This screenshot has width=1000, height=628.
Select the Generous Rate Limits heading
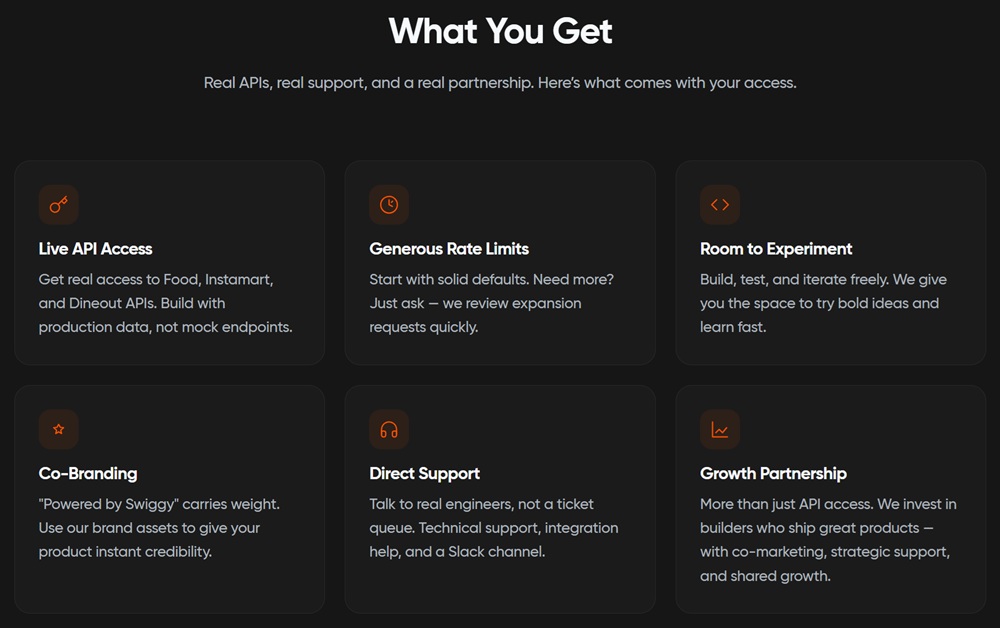point(449,249)
